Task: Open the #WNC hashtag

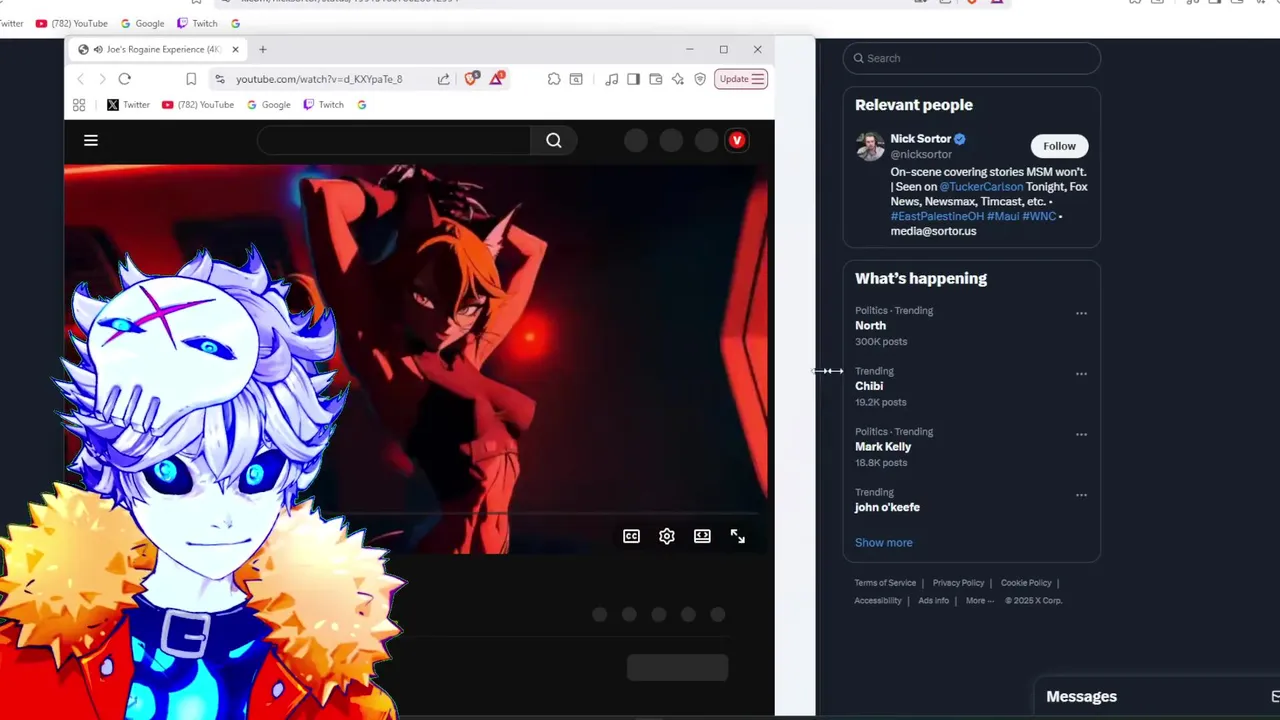Action: 1039,216
